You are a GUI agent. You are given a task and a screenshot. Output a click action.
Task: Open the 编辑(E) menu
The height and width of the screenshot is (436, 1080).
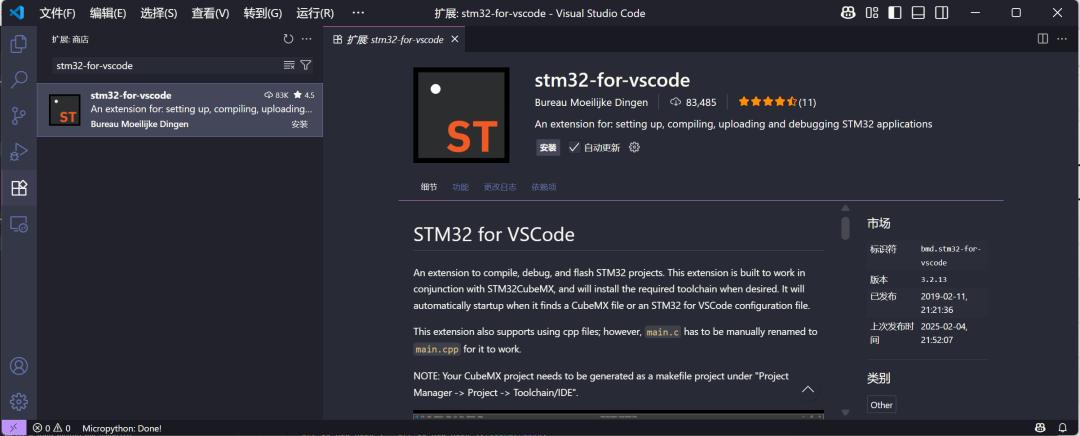point(108,13)
